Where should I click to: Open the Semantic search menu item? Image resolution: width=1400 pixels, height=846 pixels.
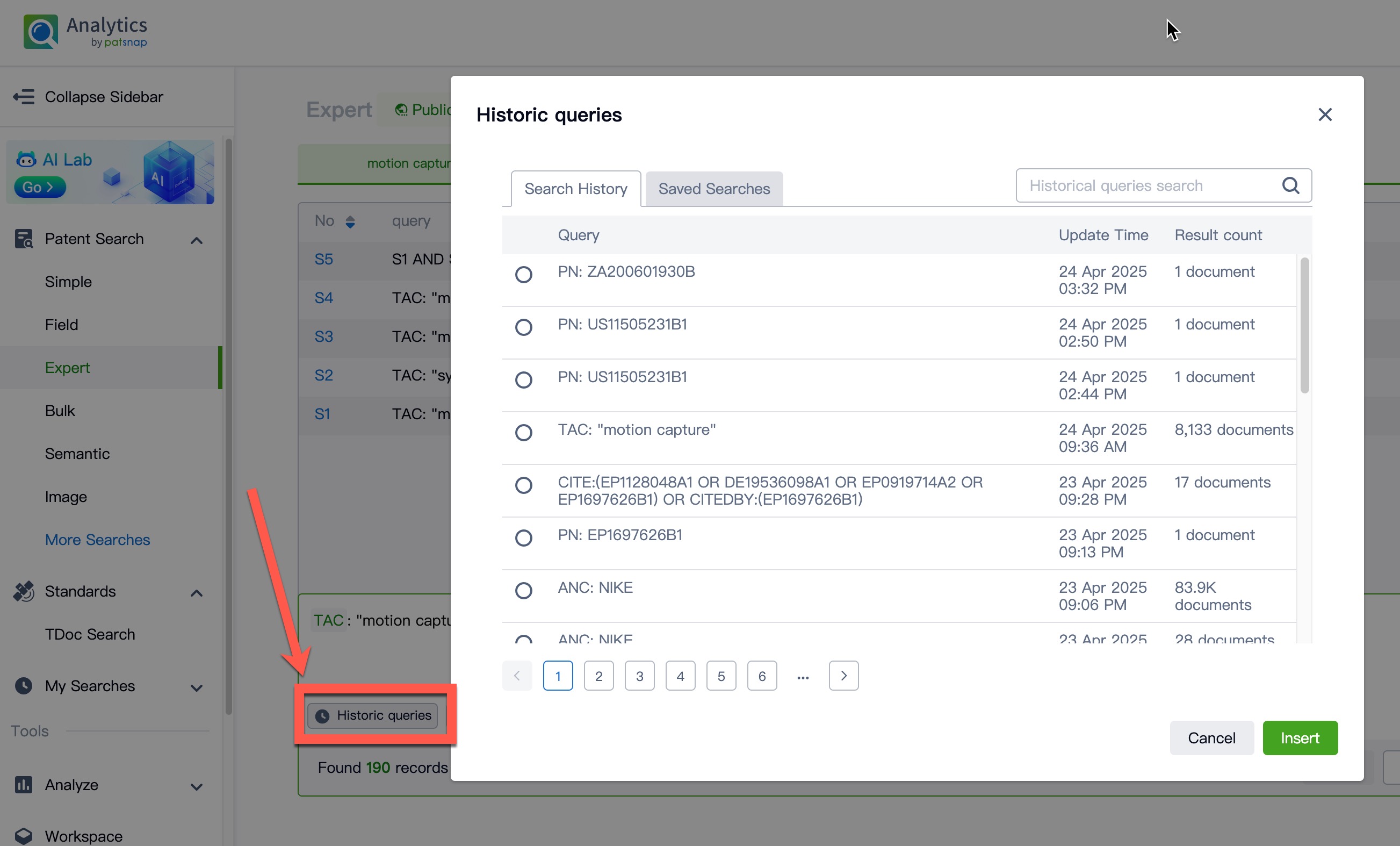[77, 454]
